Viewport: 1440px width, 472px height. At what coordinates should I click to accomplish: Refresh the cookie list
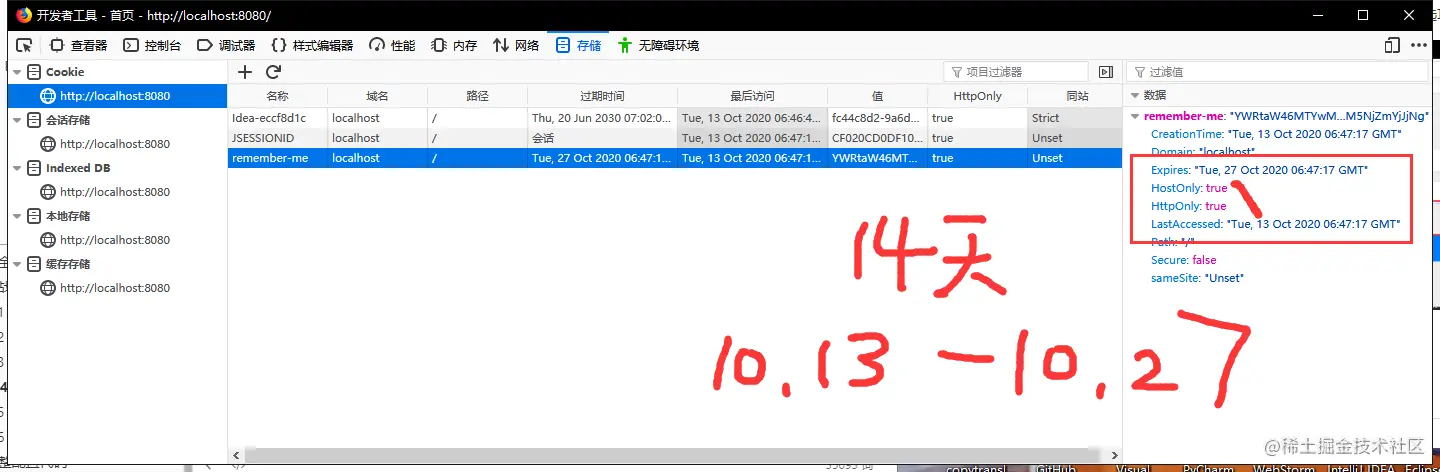tap(273, 72)
